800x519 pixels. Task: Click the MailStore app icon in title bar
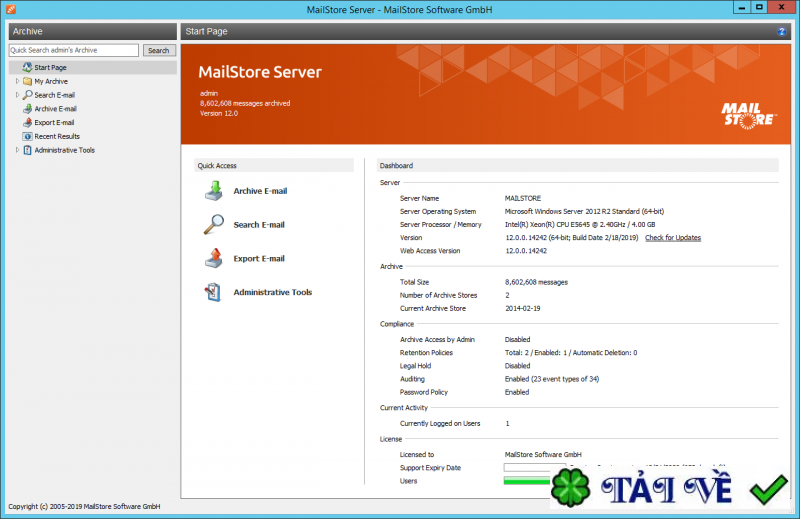point(10,9)
